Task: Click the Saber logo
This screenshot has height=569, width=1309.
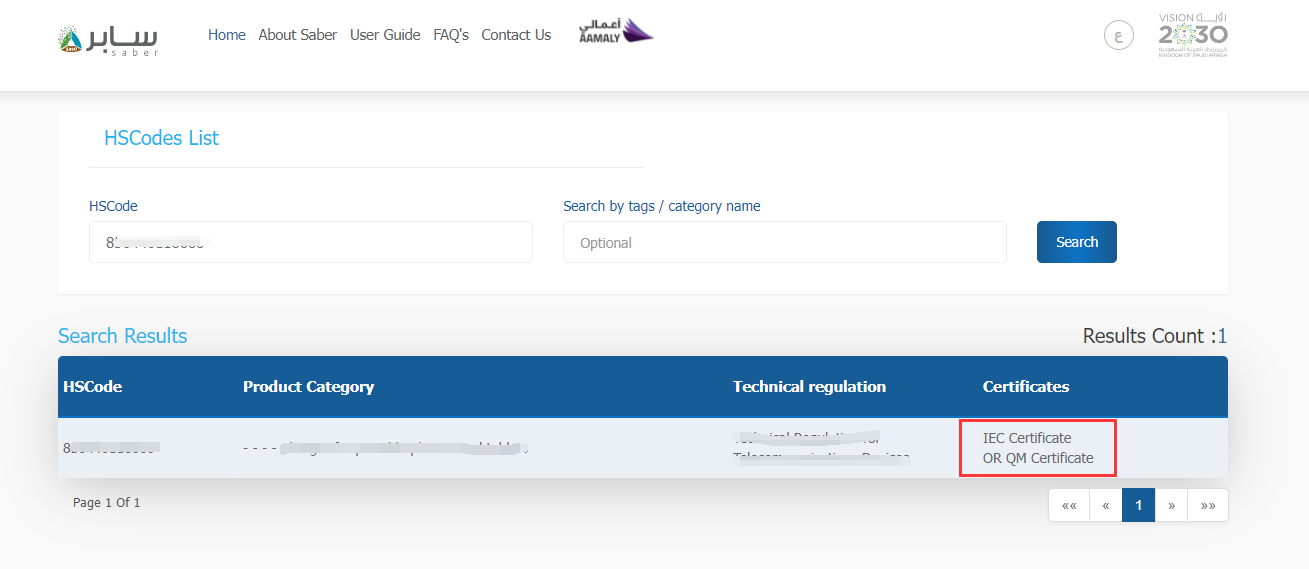Action: coord(108,37)
